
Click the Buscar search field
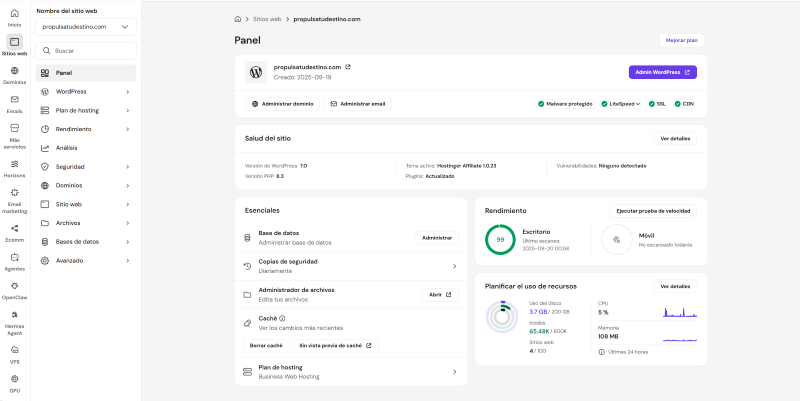[x=86, y=51]
